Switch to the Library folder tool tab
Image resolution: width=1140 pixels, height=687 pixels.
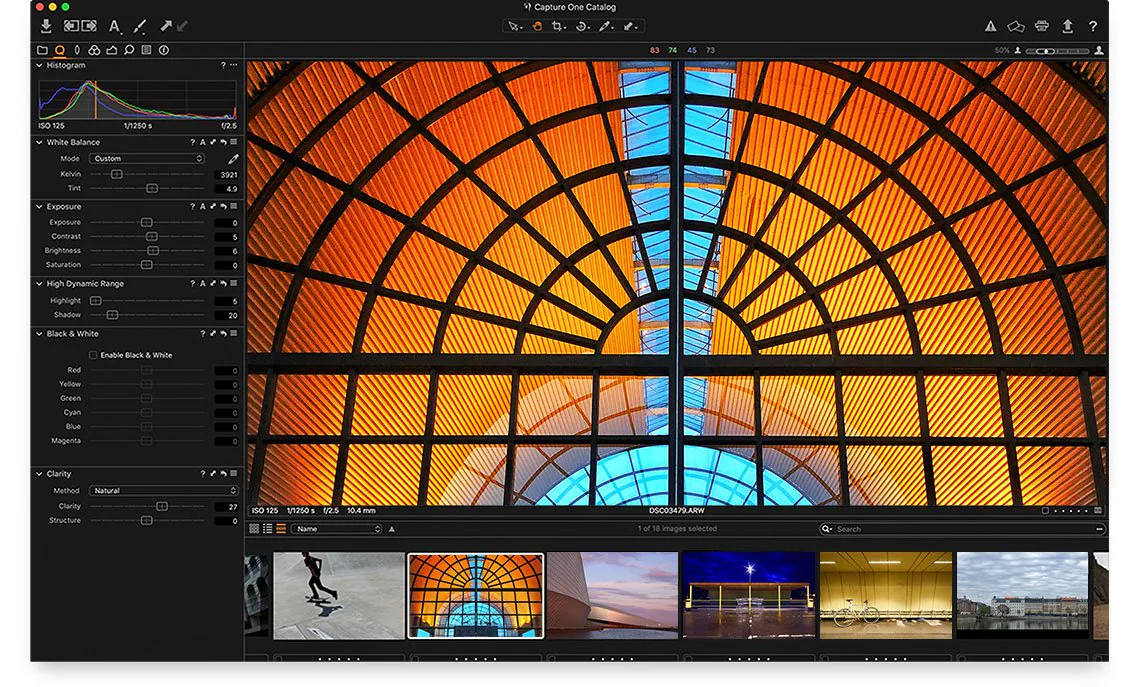[x=42, y=50]
